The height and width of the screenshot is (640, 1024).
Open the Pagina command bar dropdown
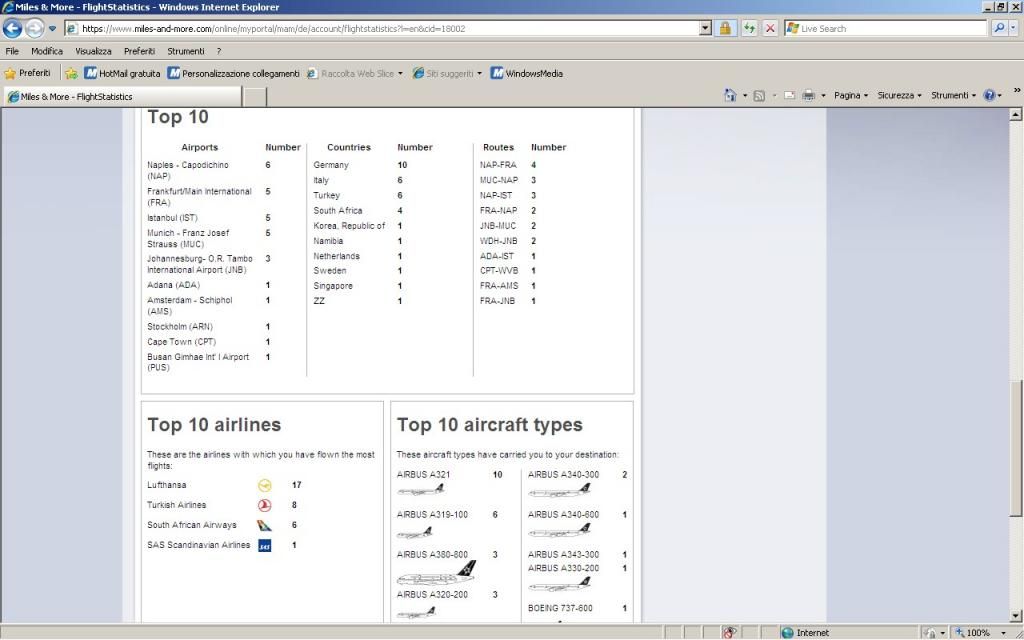click(851, 95)
